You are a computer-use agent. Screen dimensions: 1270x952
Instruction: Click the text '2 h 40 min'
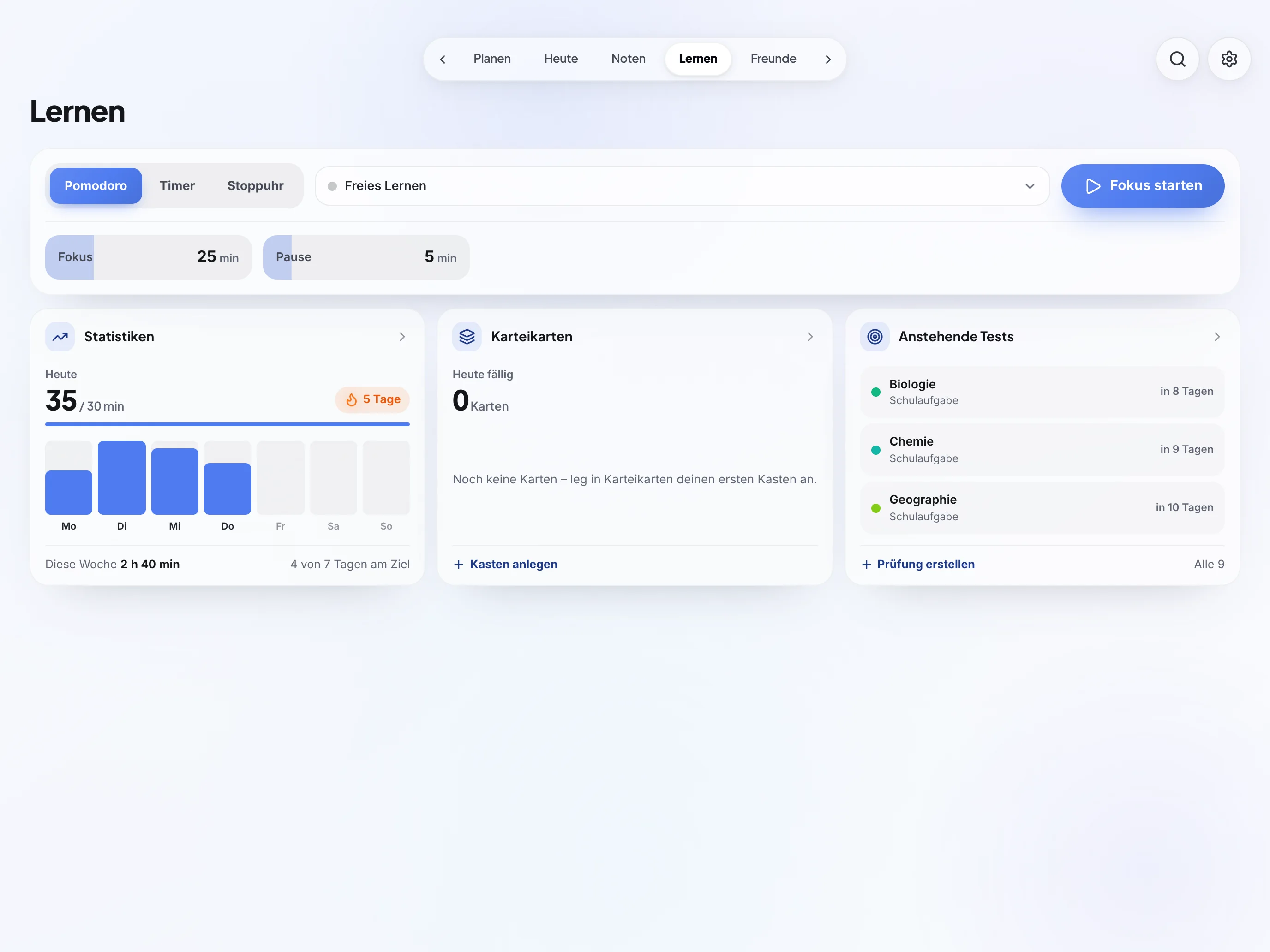tap(150, 565)
